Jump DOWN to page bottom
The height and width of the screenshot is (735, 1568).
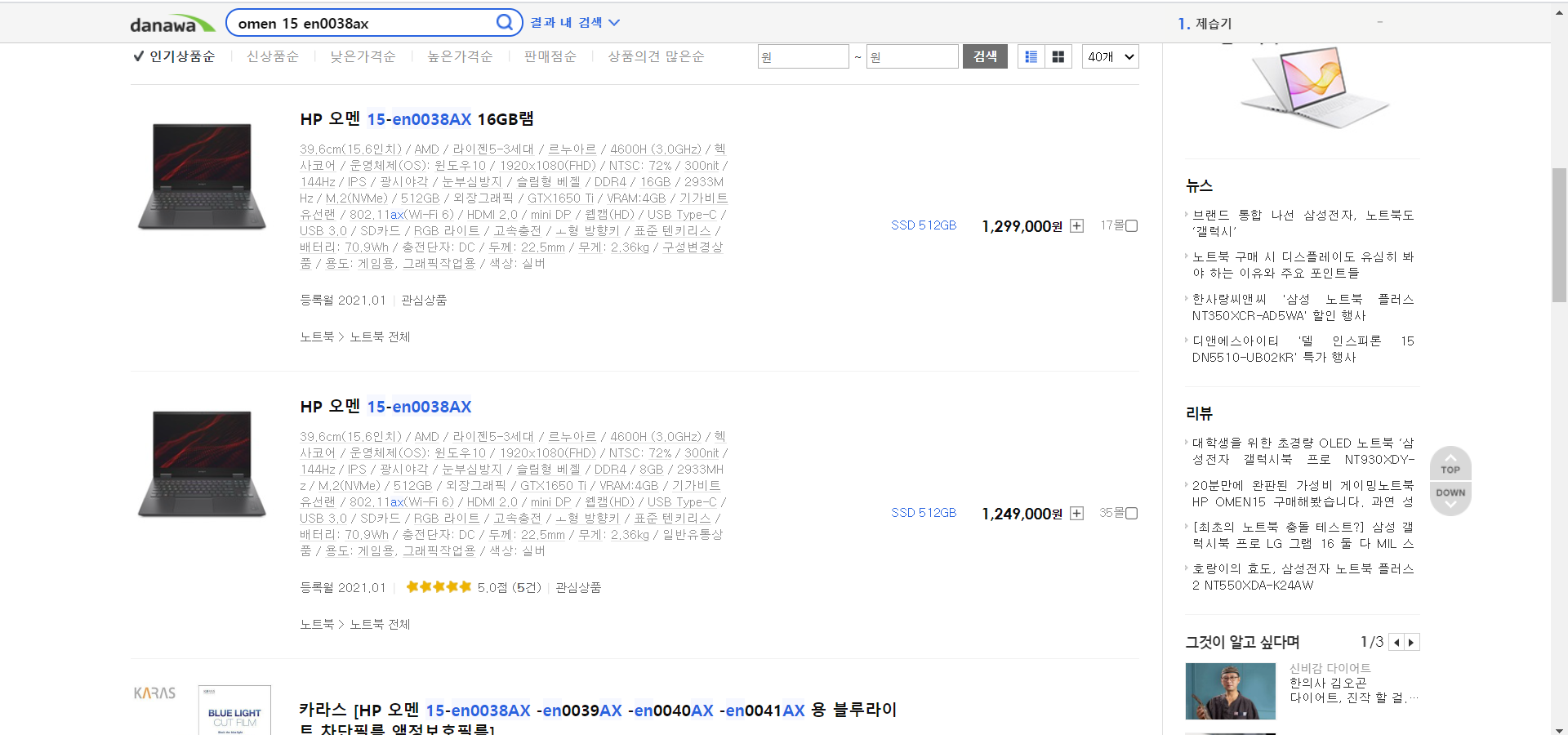click(1450, 498)
